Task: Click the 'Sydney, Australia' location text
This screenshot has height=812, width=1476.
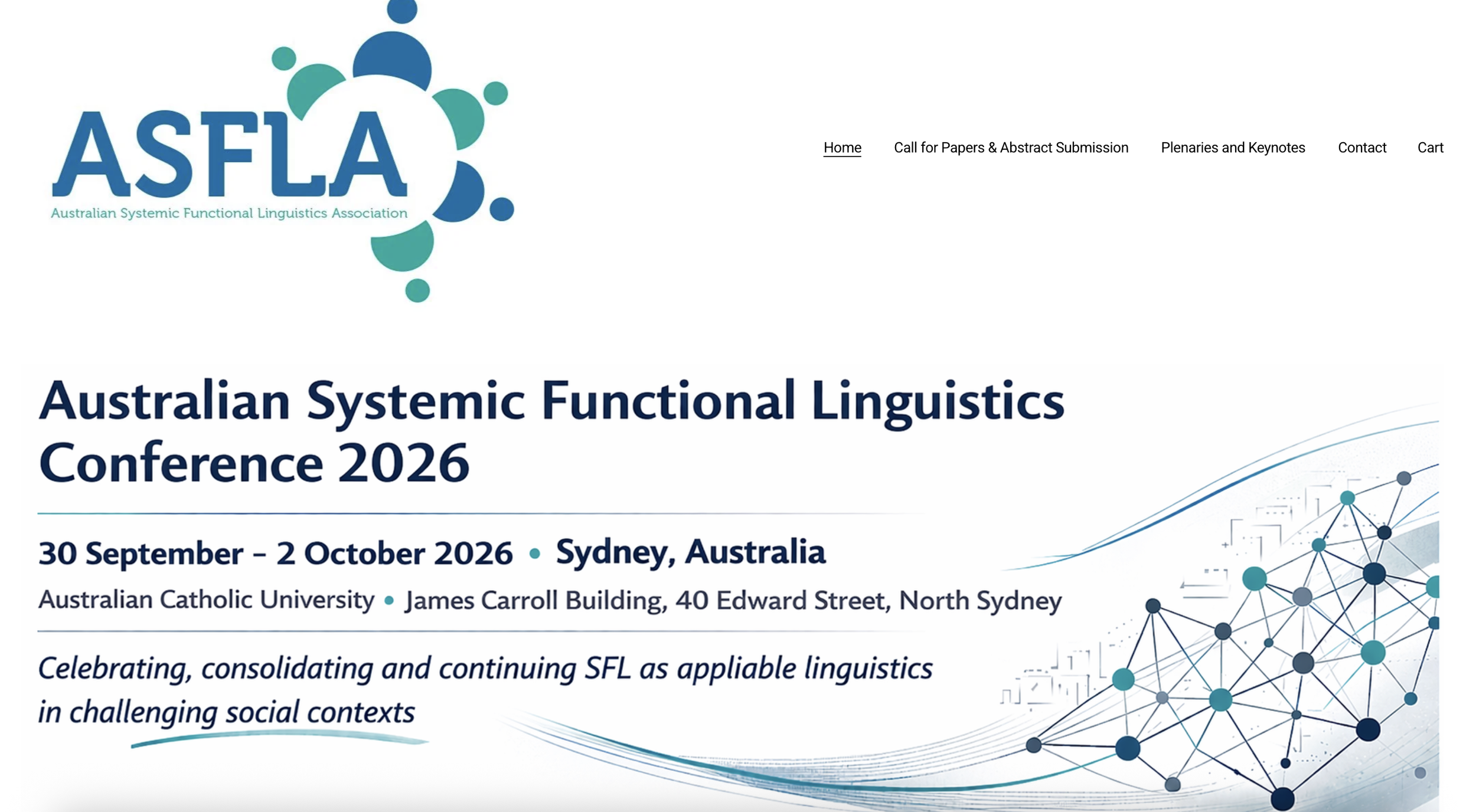Action: click(x=690, y=553)
